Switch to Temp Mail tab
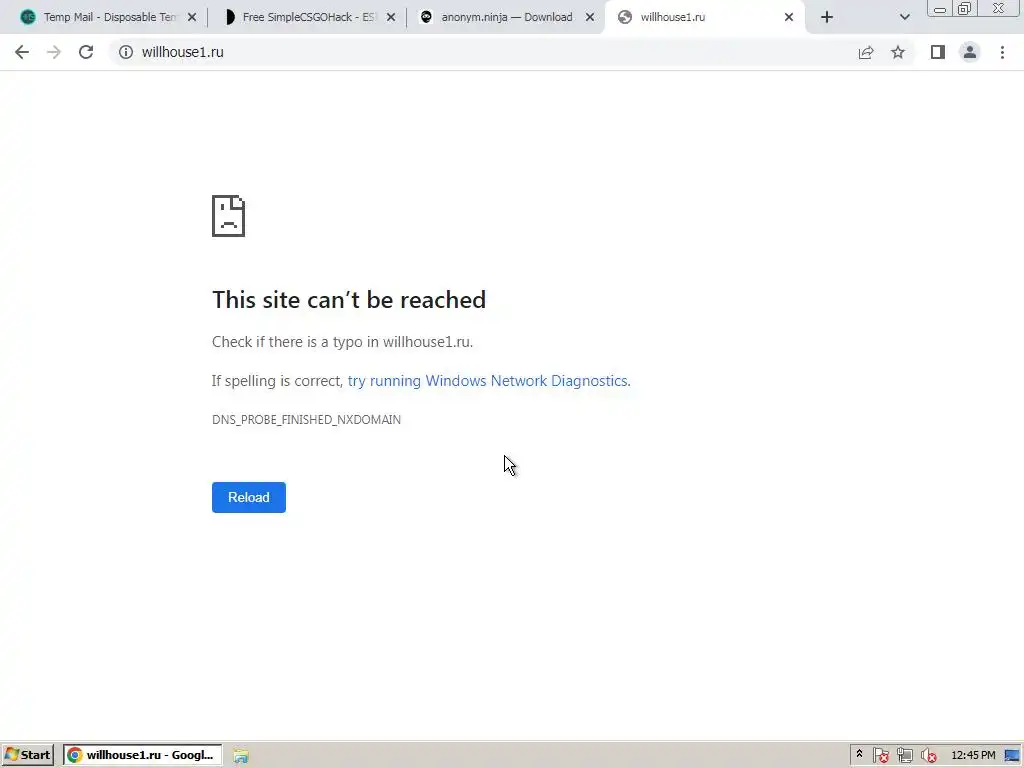1024x768 pixels. pyautogui.click(x=106, y=18)
